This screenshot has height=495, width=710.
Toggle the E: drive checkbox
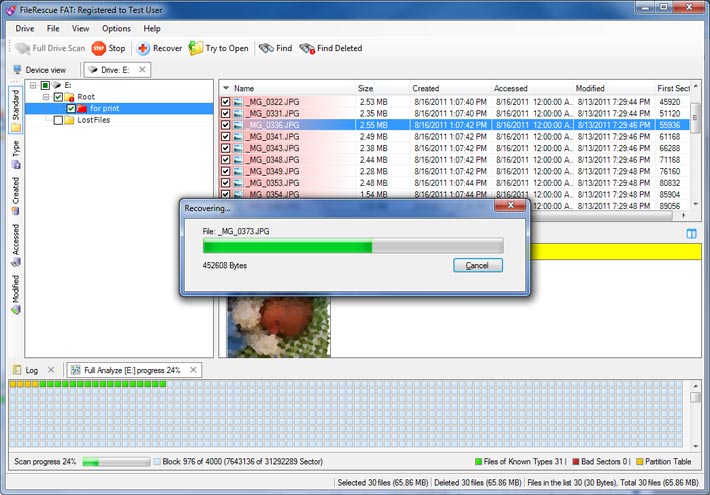[x=45, y=85]
